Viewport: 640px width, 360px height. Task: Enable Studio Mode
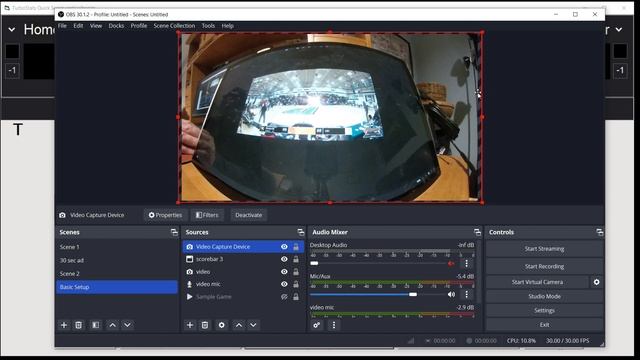click(544, 296)
